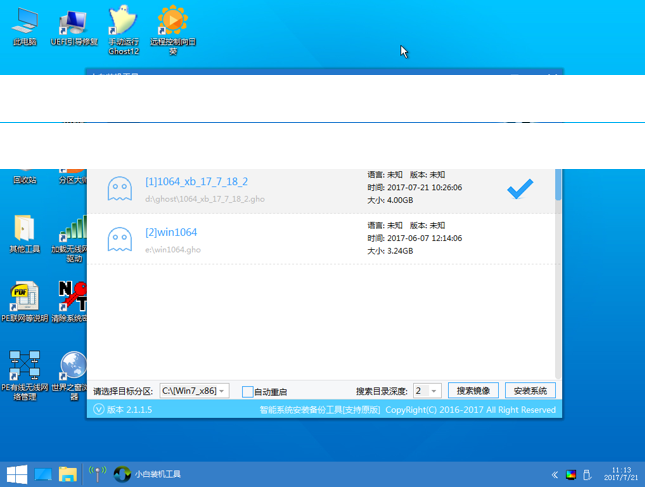Click the Windows Start button
645x487 pixels.
[x=17, y=473]
